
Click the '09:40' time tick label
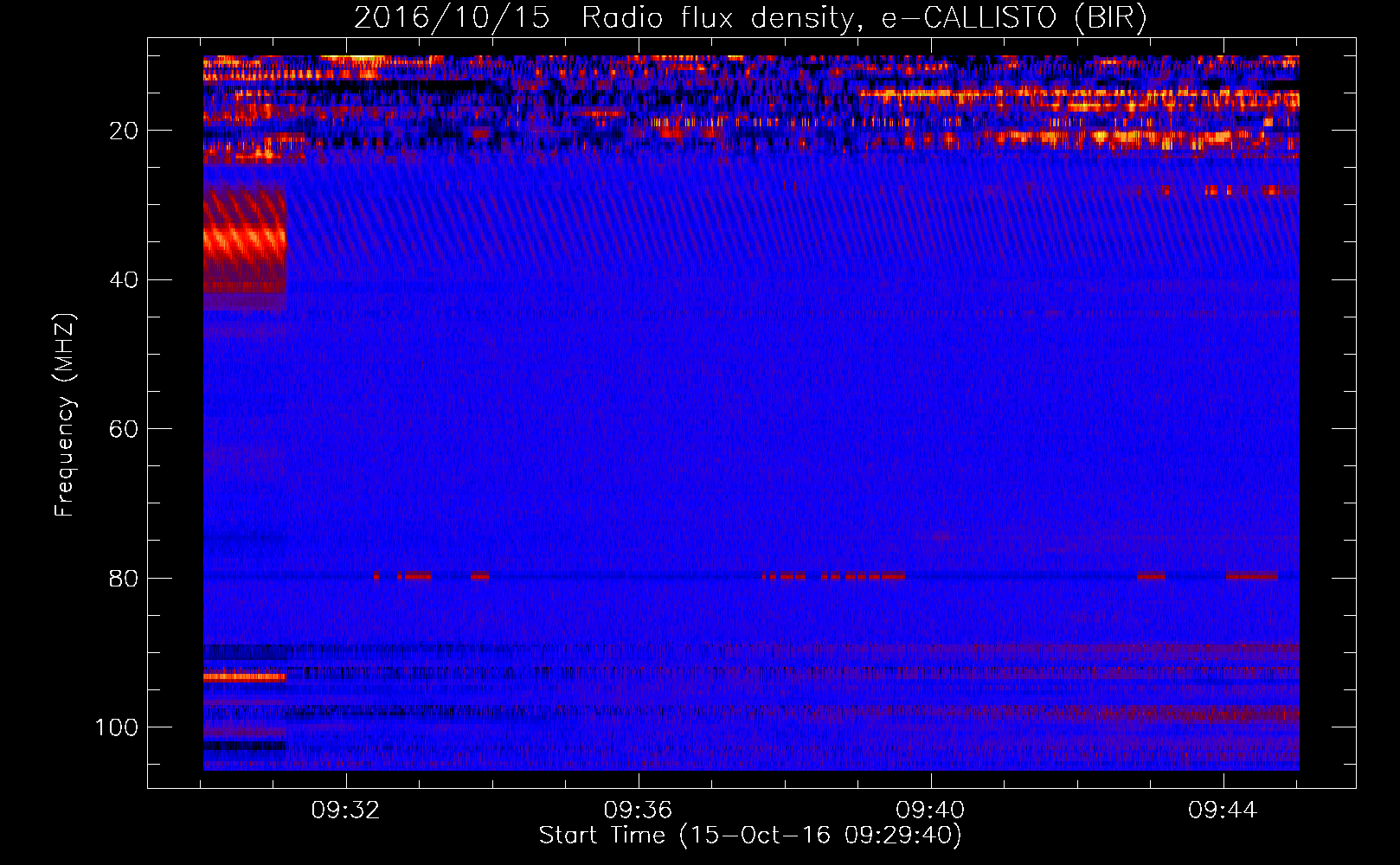coord(930,811)
